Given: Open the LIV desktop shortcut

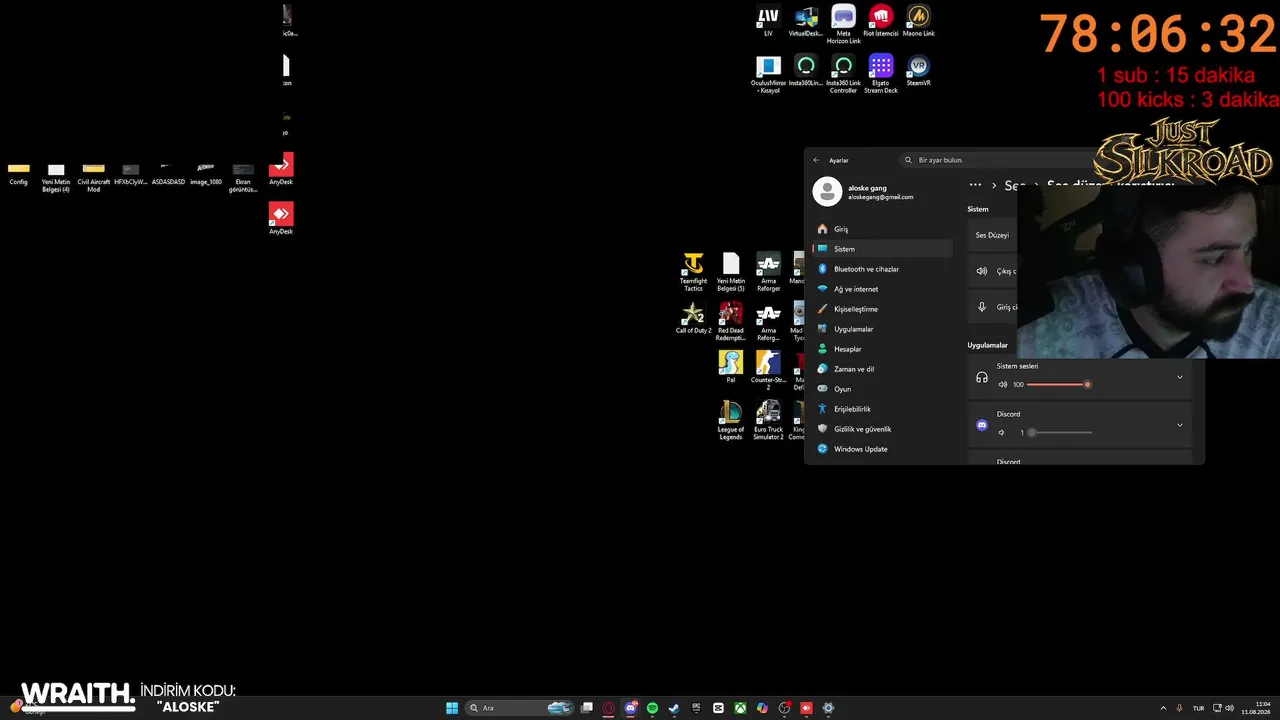Looking at the screenshot, I should [x=768, y=22].
